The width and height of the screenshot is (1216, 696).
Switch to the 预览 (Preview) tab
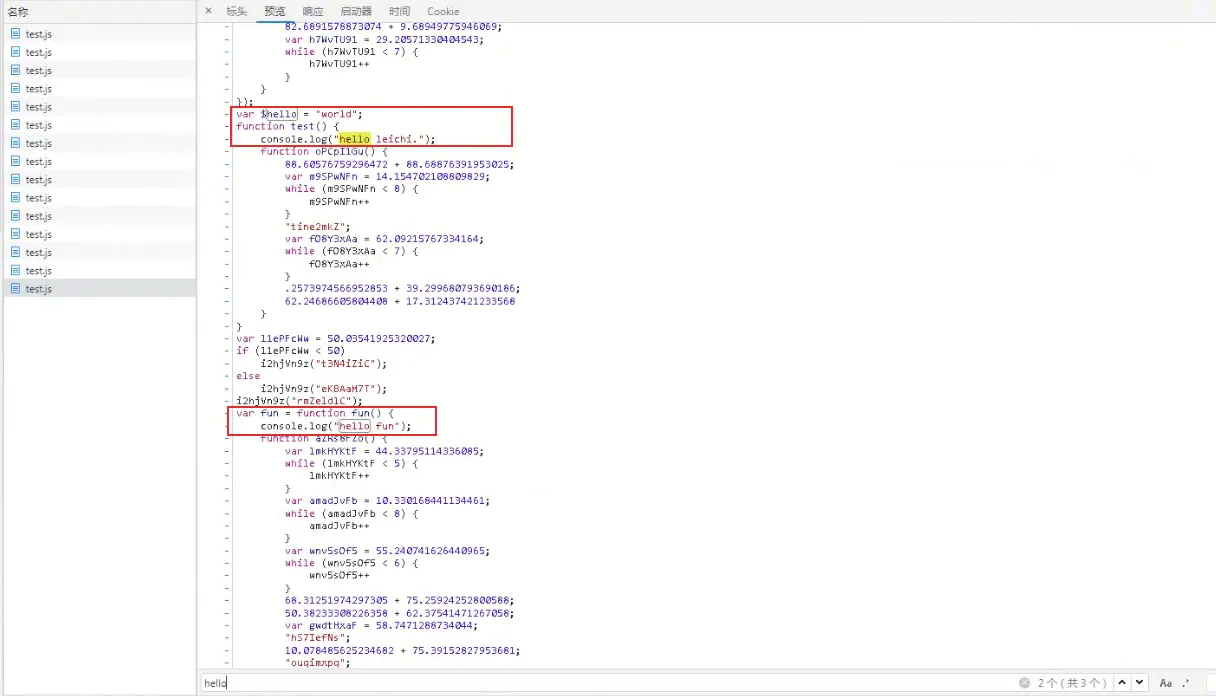(x=275, y=11)
